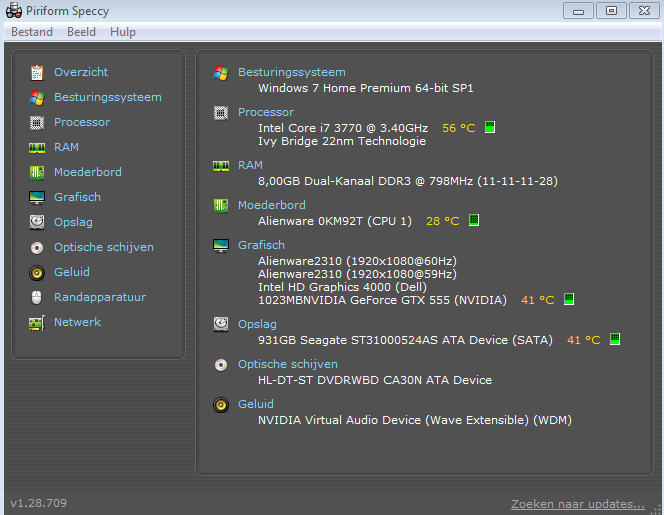Click the Besturingssysteem heading in summary

[292, 72]
